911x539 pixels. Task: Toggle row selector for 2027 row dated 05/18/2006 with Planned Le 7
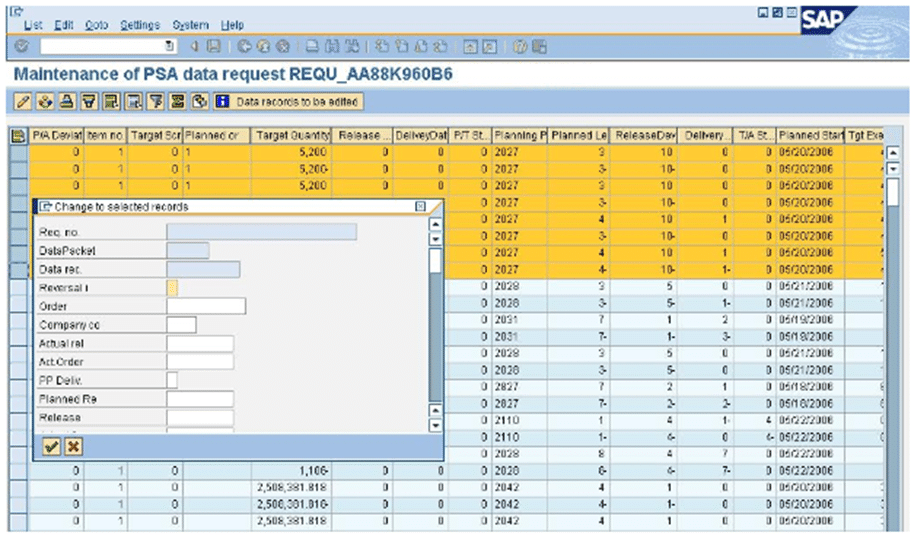pyautogui.click(x=19, y=387)
